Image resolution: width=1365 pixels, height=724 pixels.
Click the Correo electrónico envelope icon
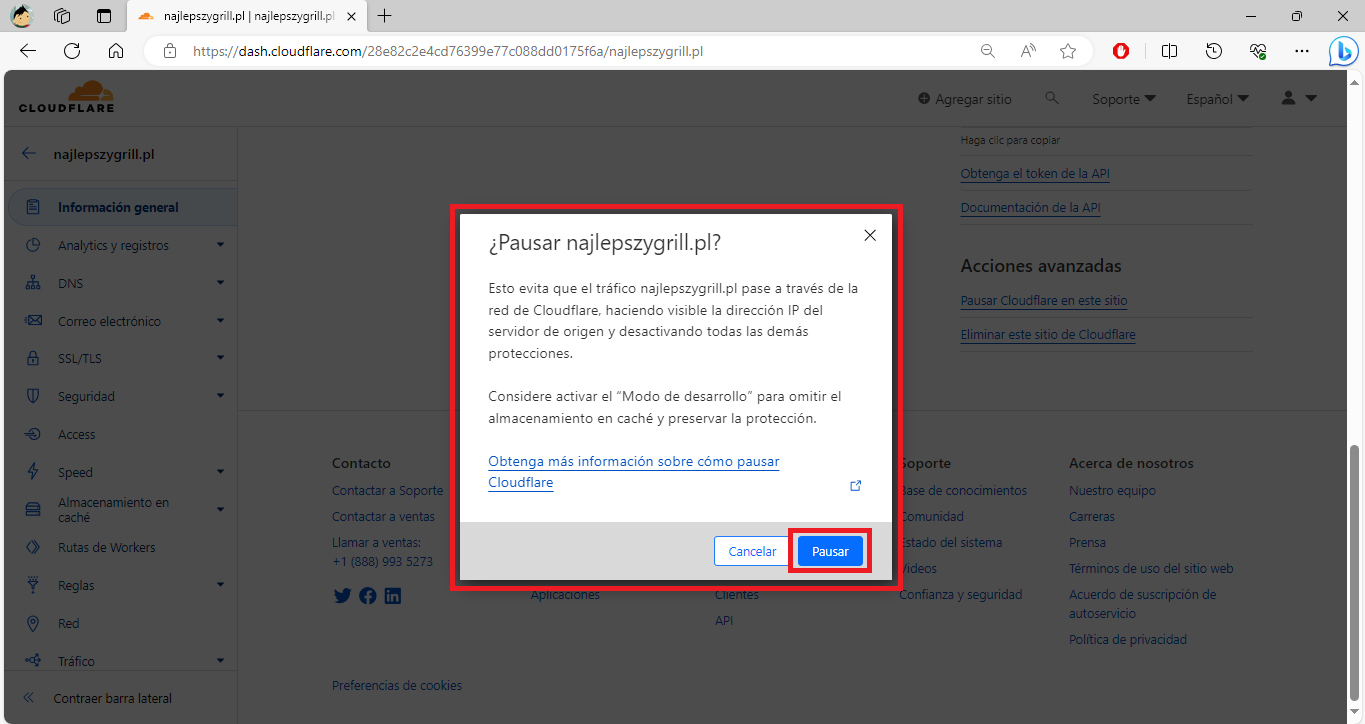(x=33, y=321)
